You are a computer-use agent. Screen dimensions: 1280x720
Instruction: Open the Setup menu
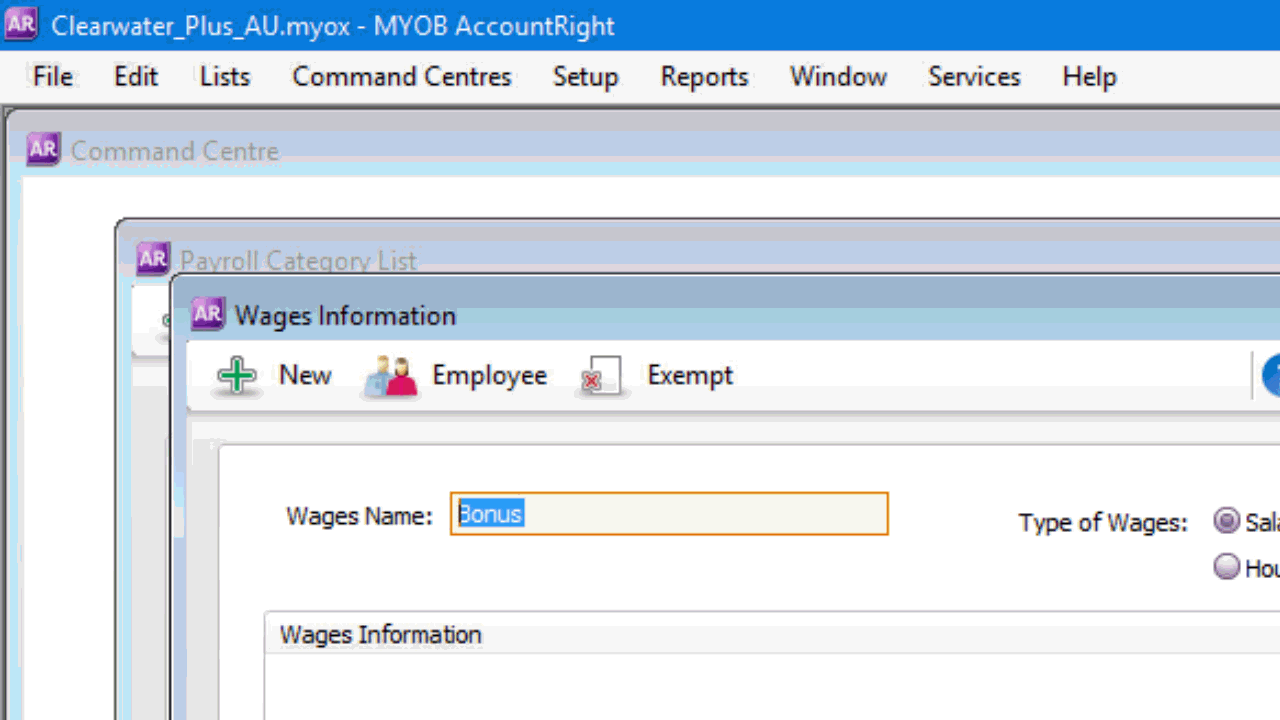tap(586, 77)
